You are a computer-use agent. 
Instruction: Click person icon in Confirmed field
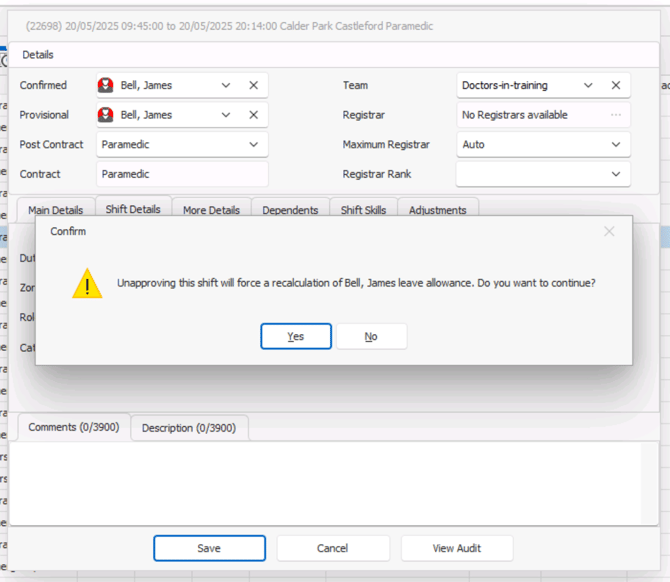click(x=106, y=86)
